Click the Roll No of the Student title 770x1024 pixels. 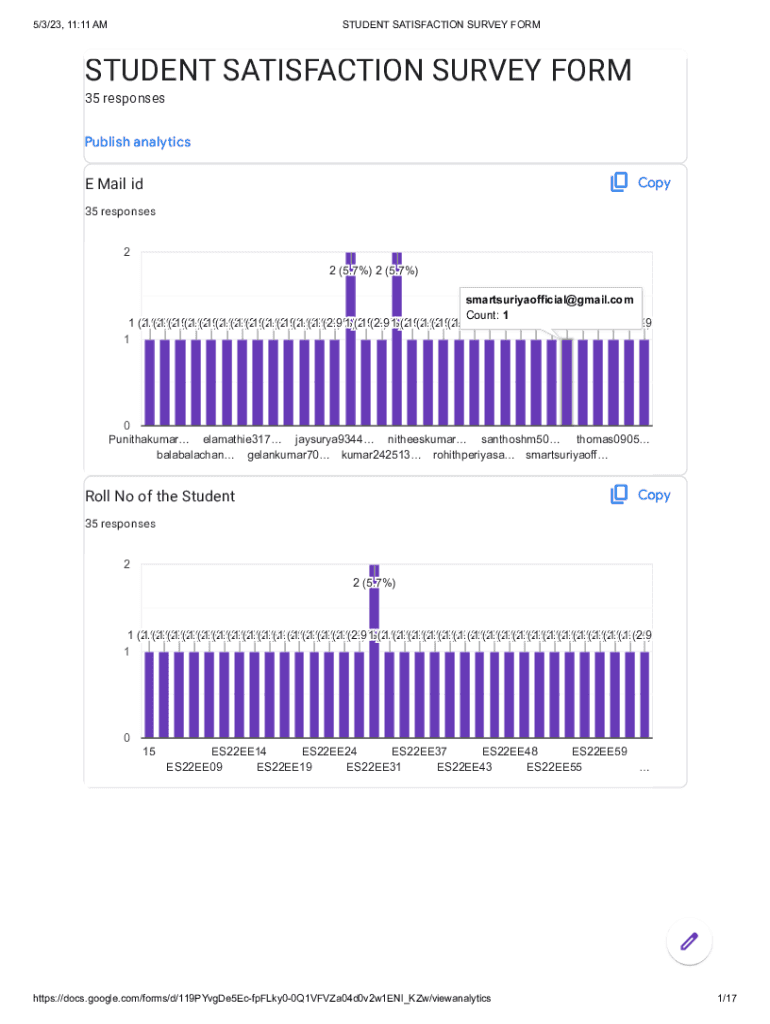[160, 496]
